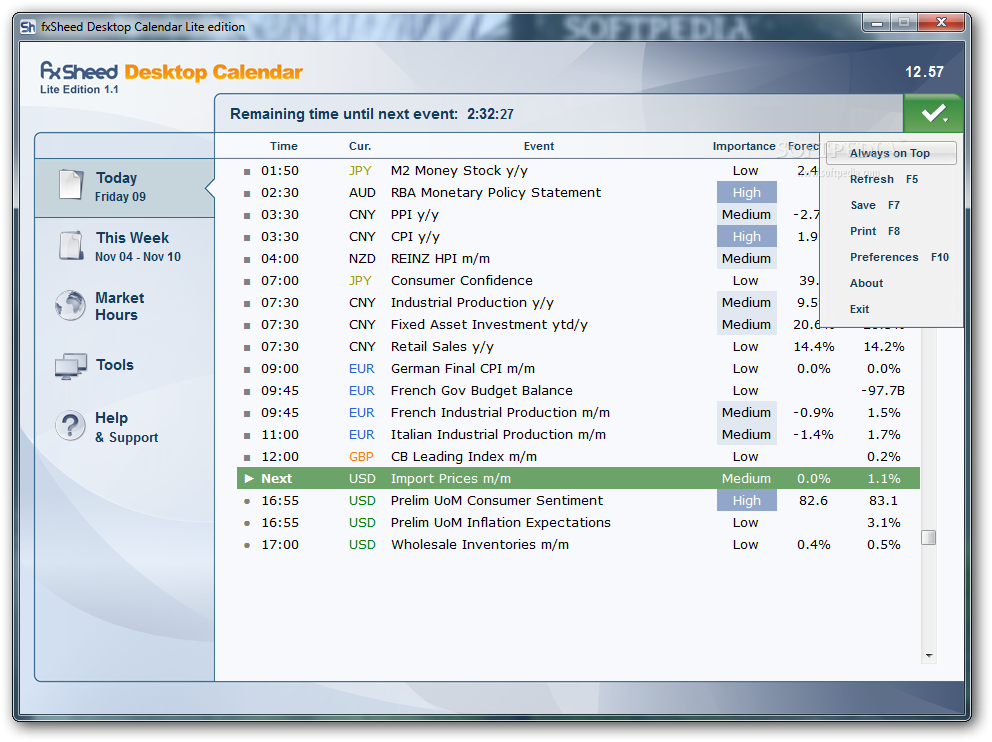Click the Next arrow on Import Prices row
This screenshot has width=992, height=742.
(x=249, y=478)
